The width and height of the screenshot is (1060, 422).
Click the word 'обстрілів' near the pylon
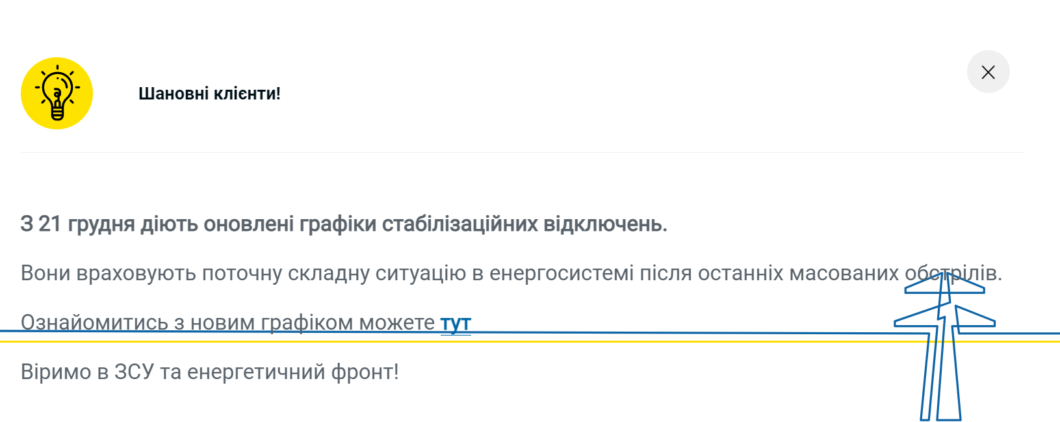coord(953,274)
